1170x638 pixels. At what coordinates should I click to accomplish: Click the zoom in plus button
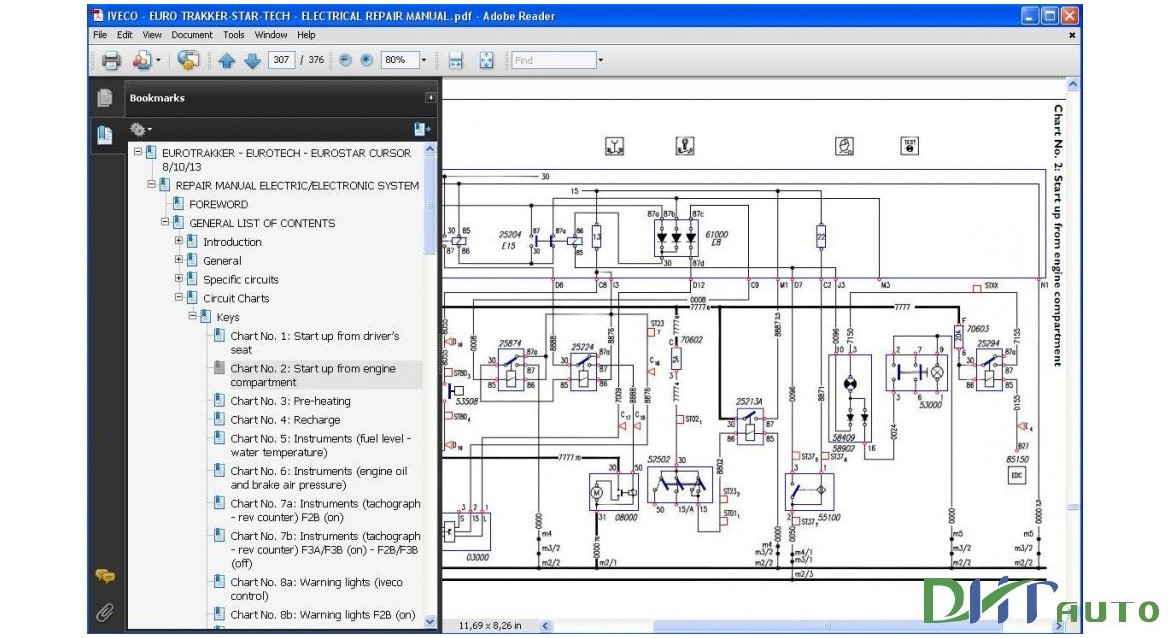366,60
